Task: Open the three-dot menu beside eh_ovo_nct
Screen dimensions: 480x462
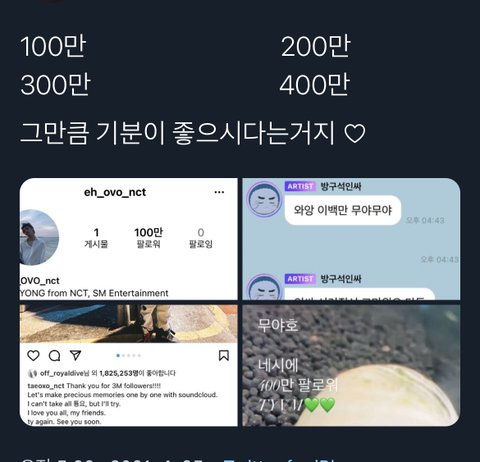Action: click(x=219, y=192)
